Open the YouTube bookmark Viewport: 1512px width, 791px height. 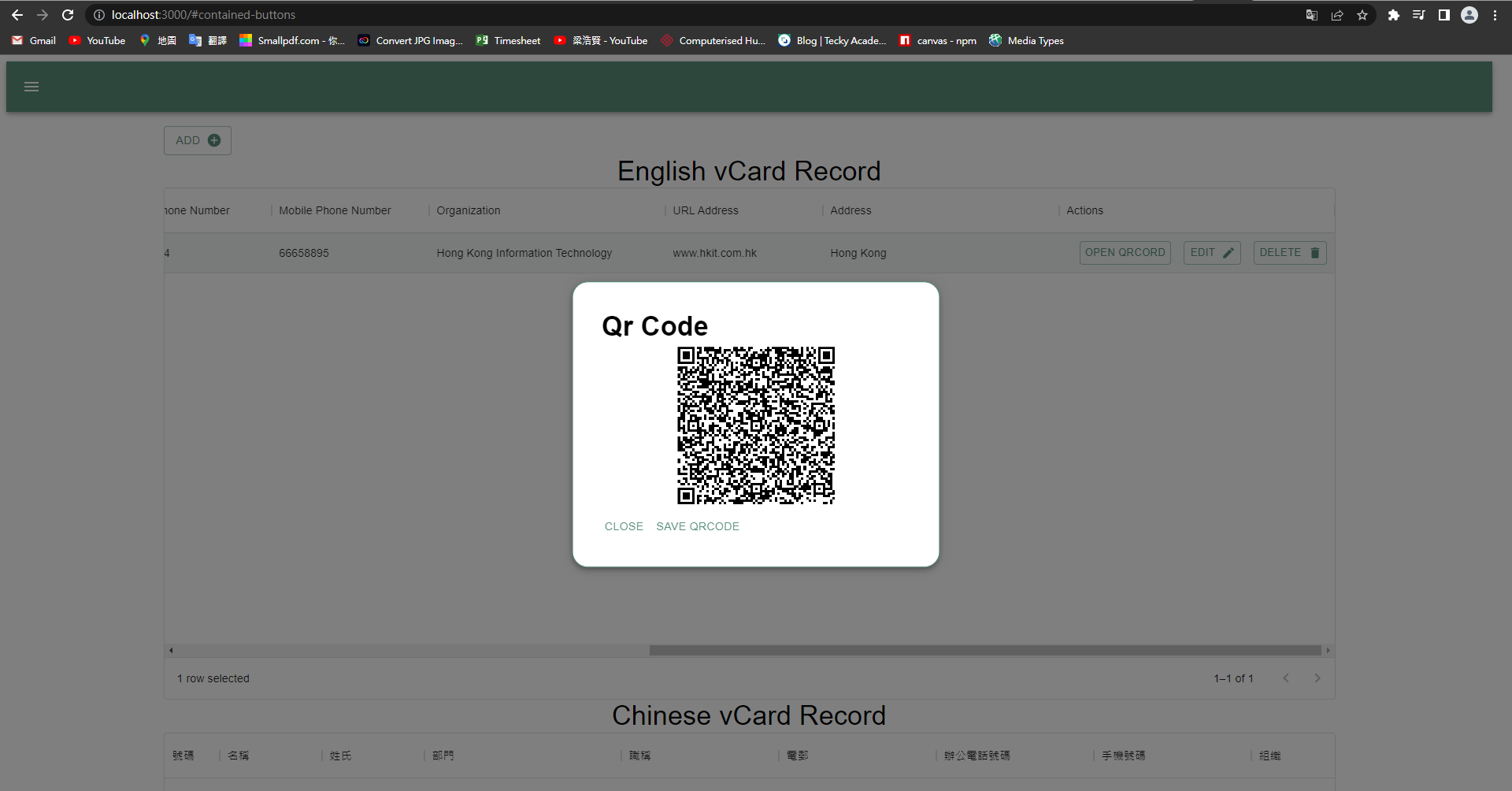[x=97, y=40]
